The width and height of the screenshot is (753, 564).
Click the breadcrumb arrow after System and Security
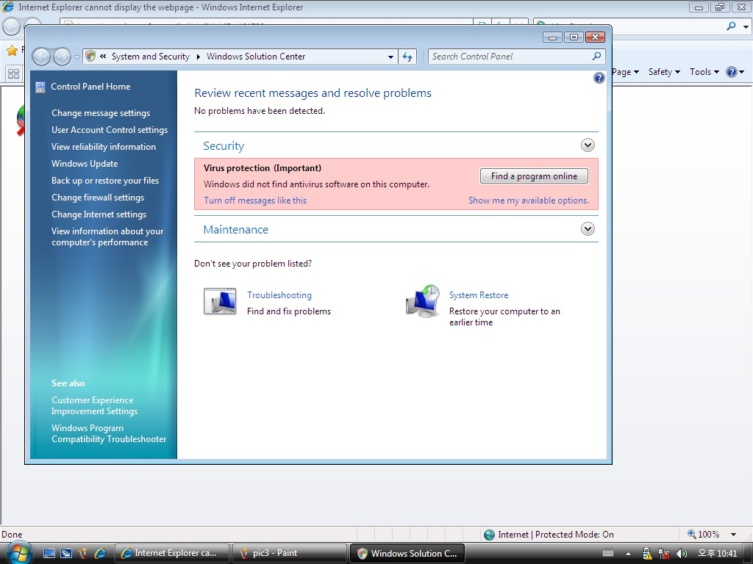tap(198, 57)
